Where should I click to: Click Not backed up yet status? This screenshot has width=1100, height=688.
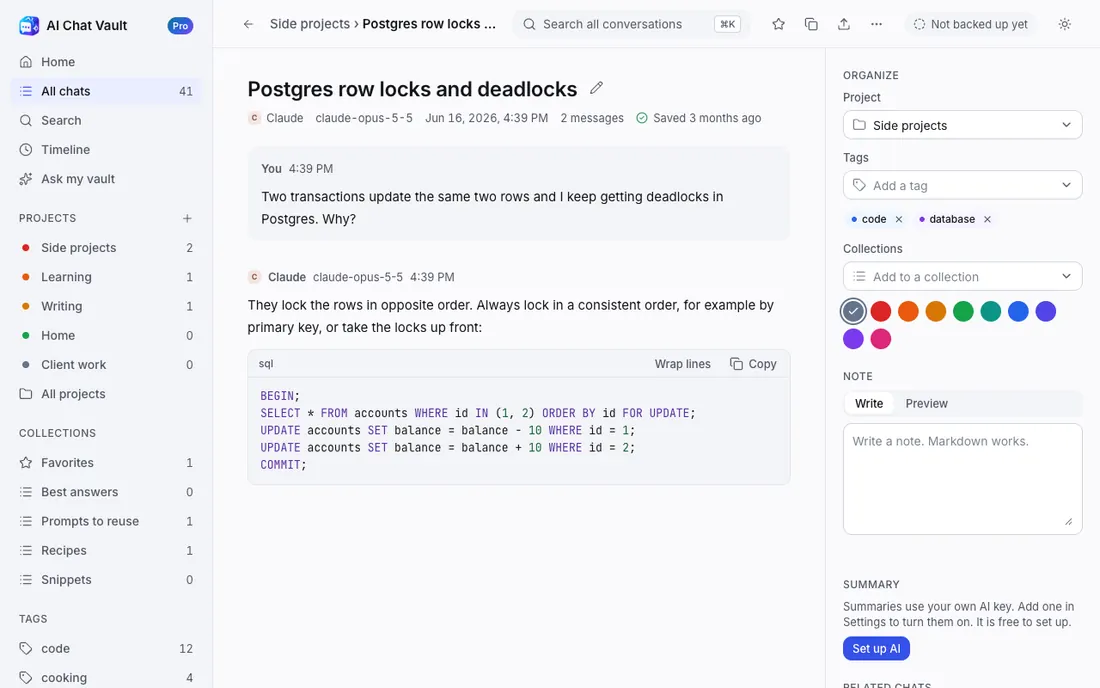click(970, 24)
